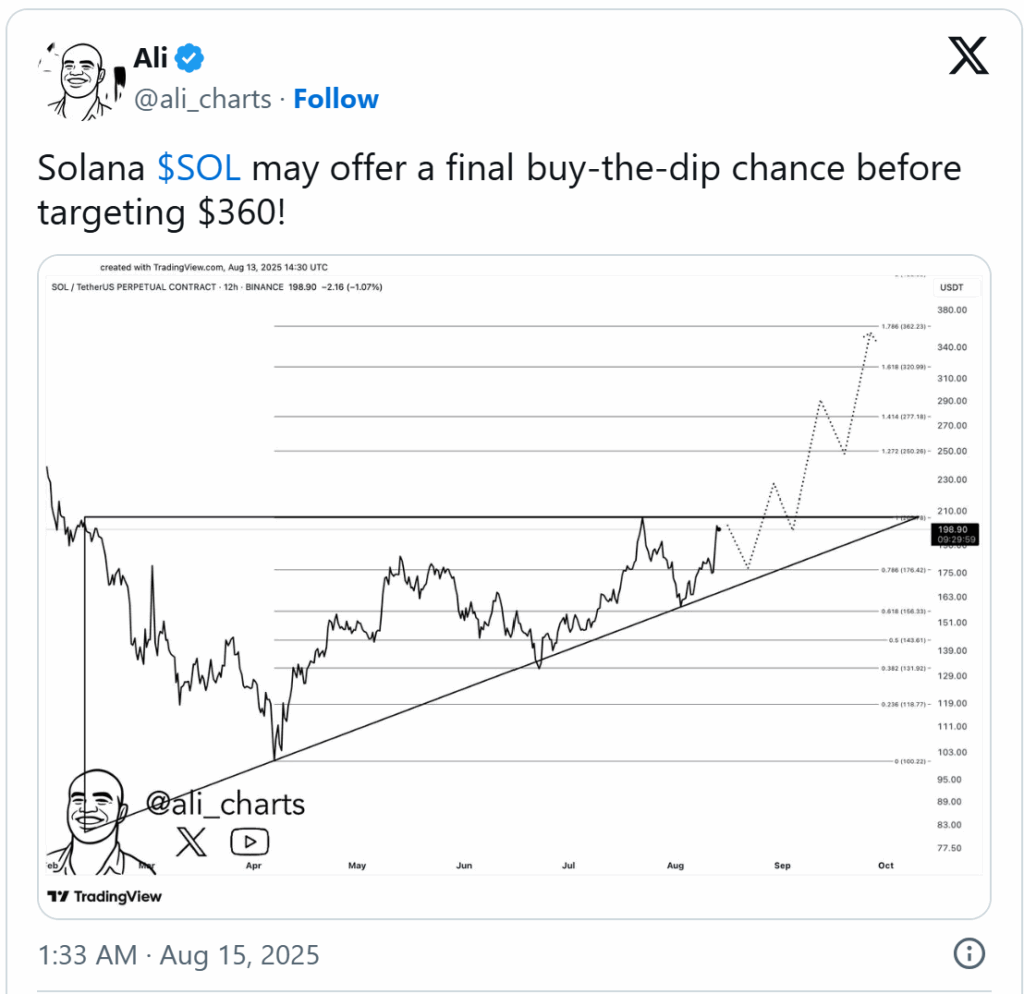This screenshot has height=994, width=1024.
Task: Click the Sep marker on the time axis
Action: pos(782,865)
